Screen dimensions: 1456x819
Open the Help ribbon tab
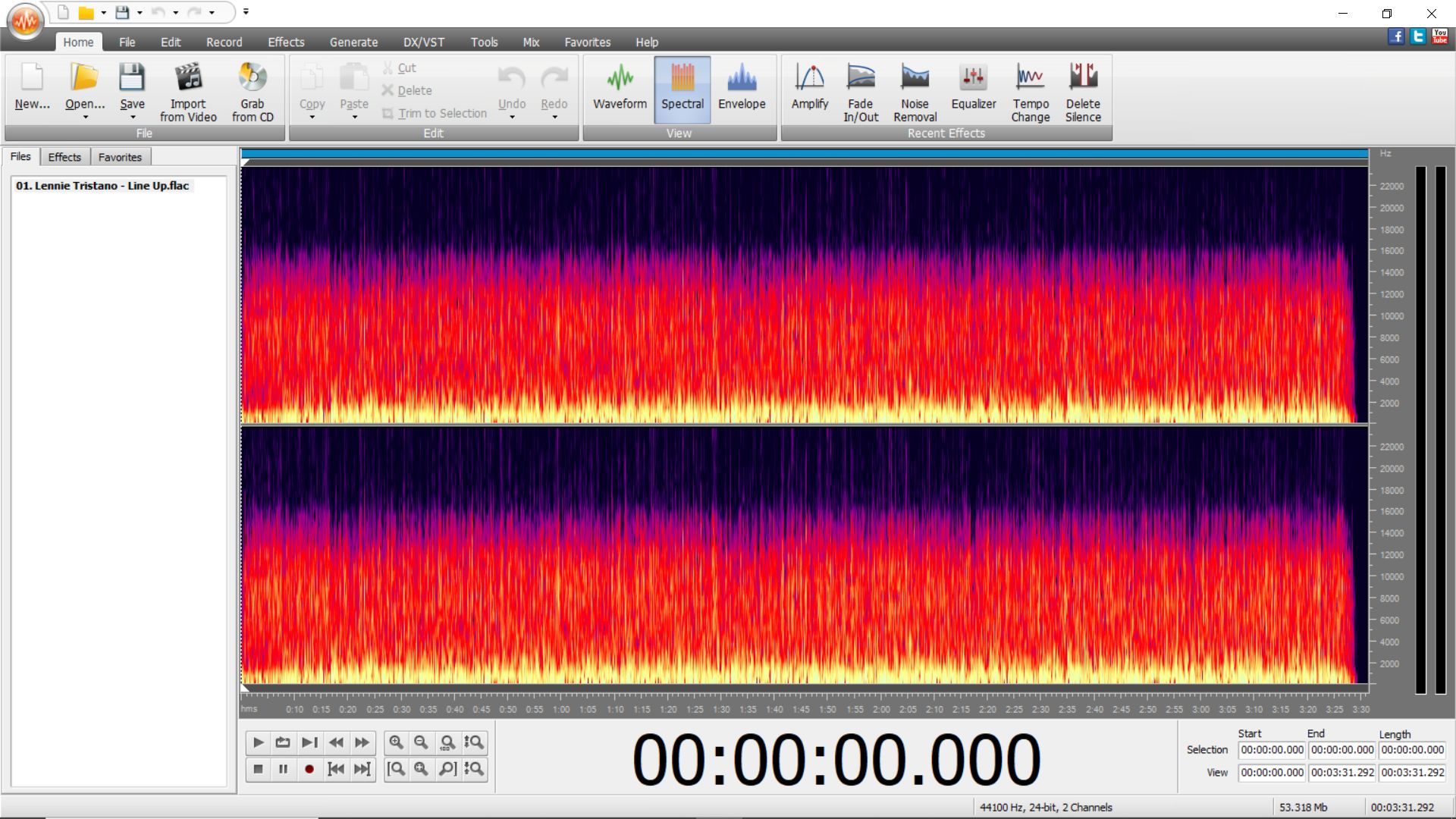(x=647, y=42)
